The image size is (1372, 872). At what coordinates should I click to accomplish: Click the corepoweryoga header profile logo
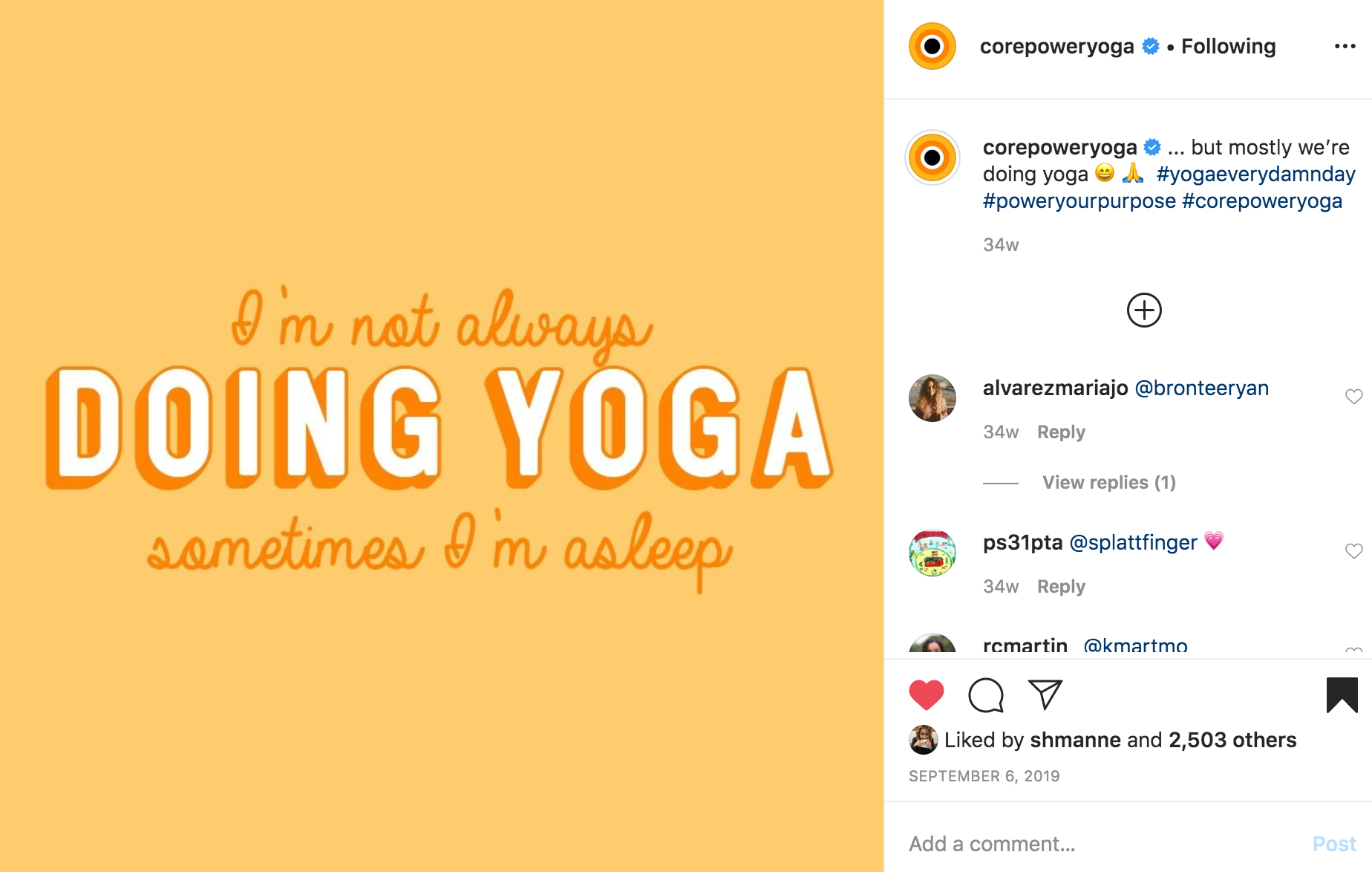(932, 46)
